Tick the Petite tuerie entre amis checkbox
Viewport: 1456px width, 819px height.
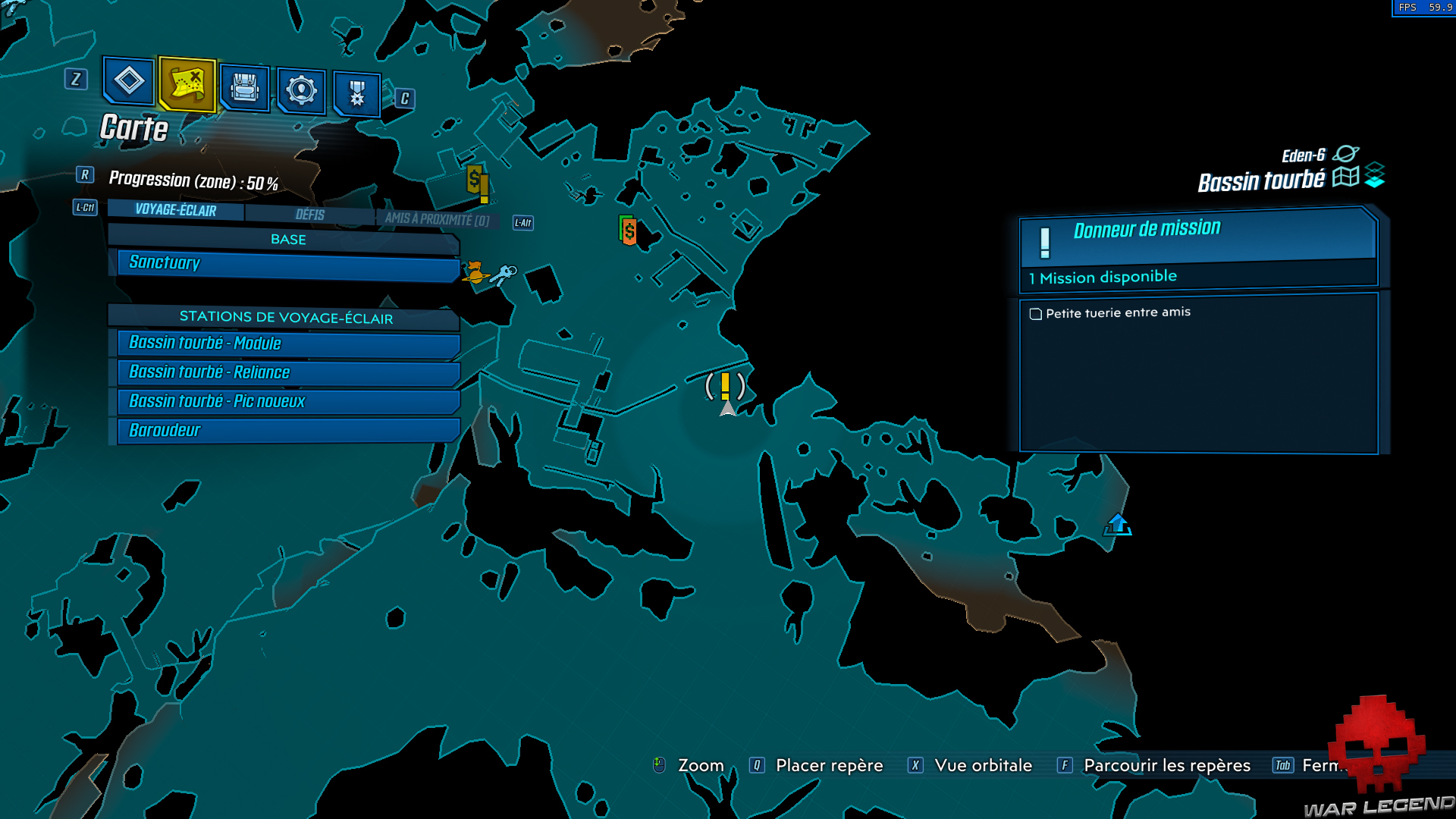[1035, 314]
